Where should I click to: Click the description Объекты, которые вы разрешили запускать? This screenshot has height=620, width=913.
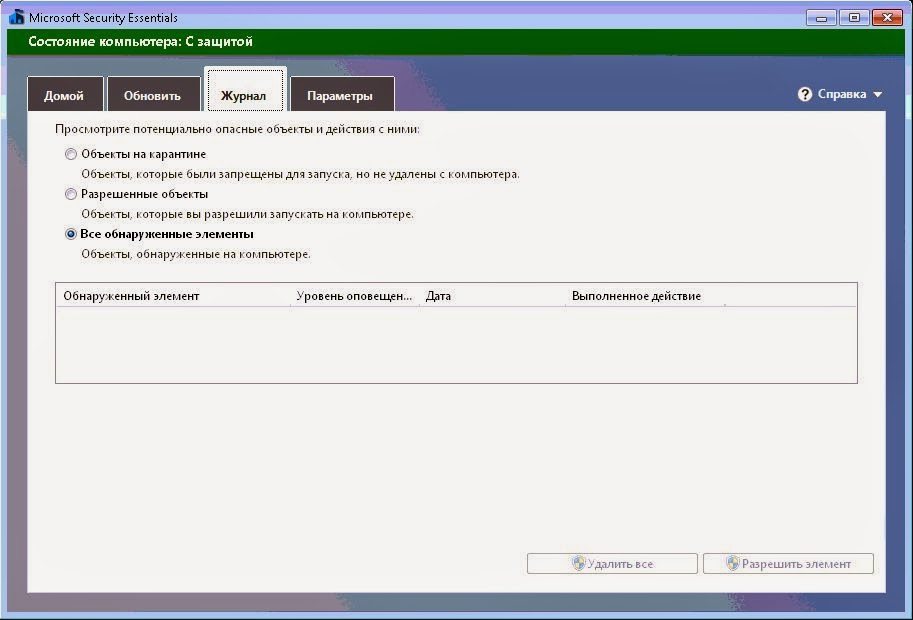247,214
